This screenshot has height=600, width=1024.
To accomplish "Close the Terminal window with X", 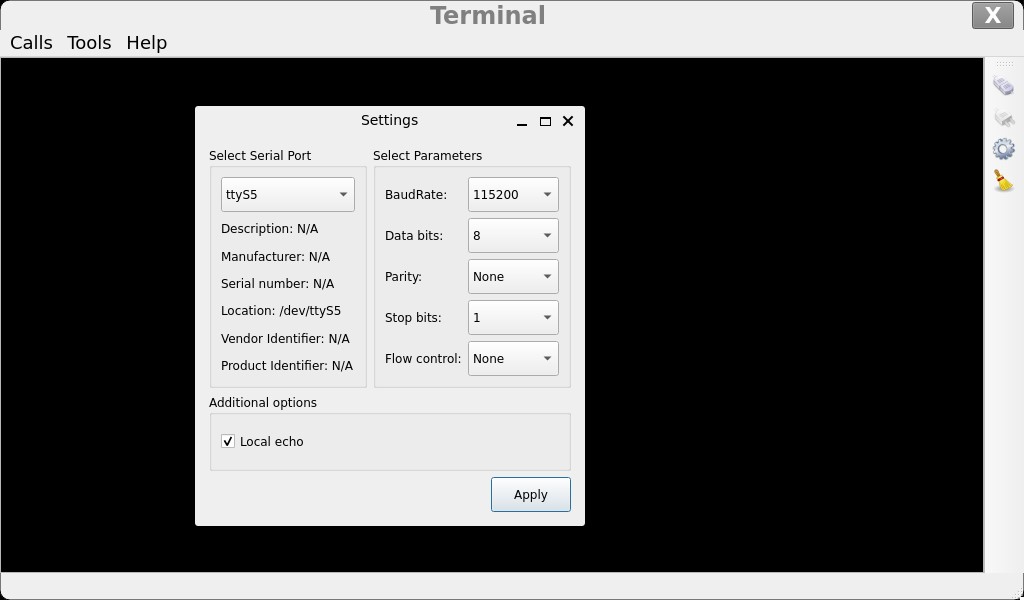I will pos(992,15).
